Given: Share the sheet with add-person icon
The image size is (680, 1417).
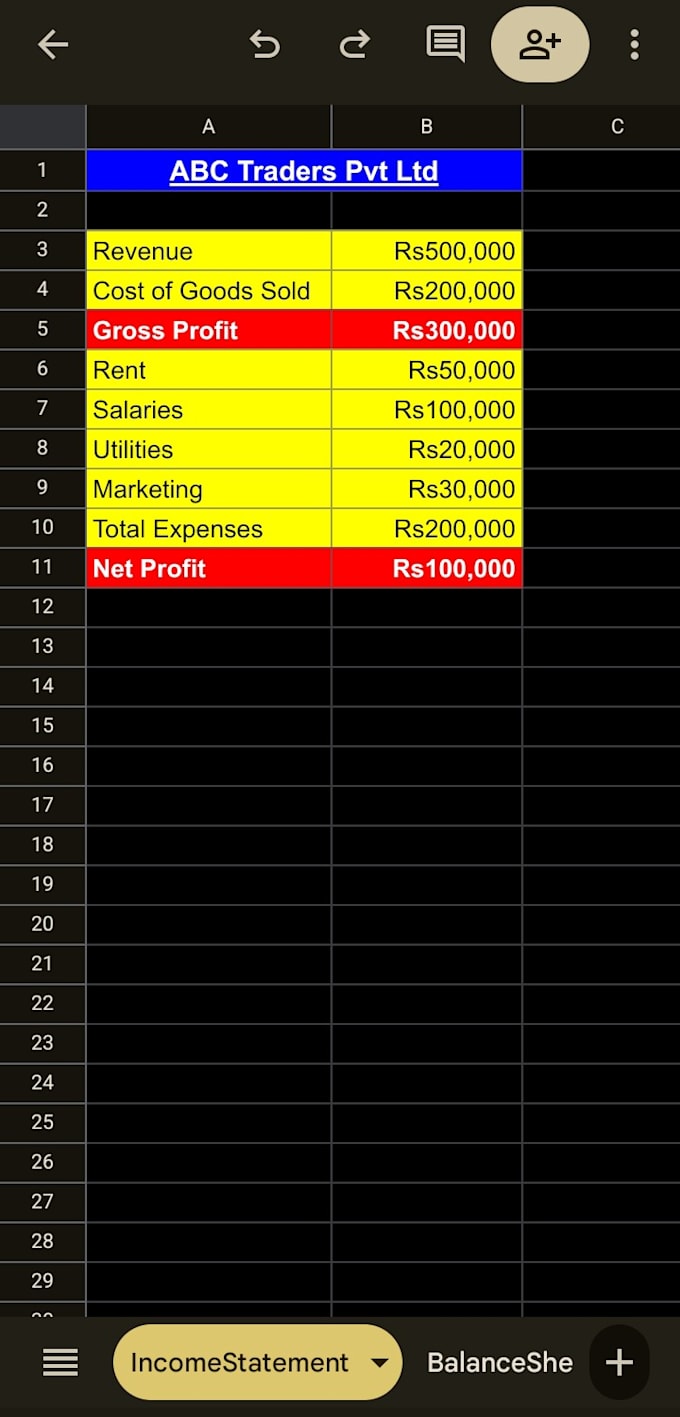Looking at the screenshot, I should [540, 44].
